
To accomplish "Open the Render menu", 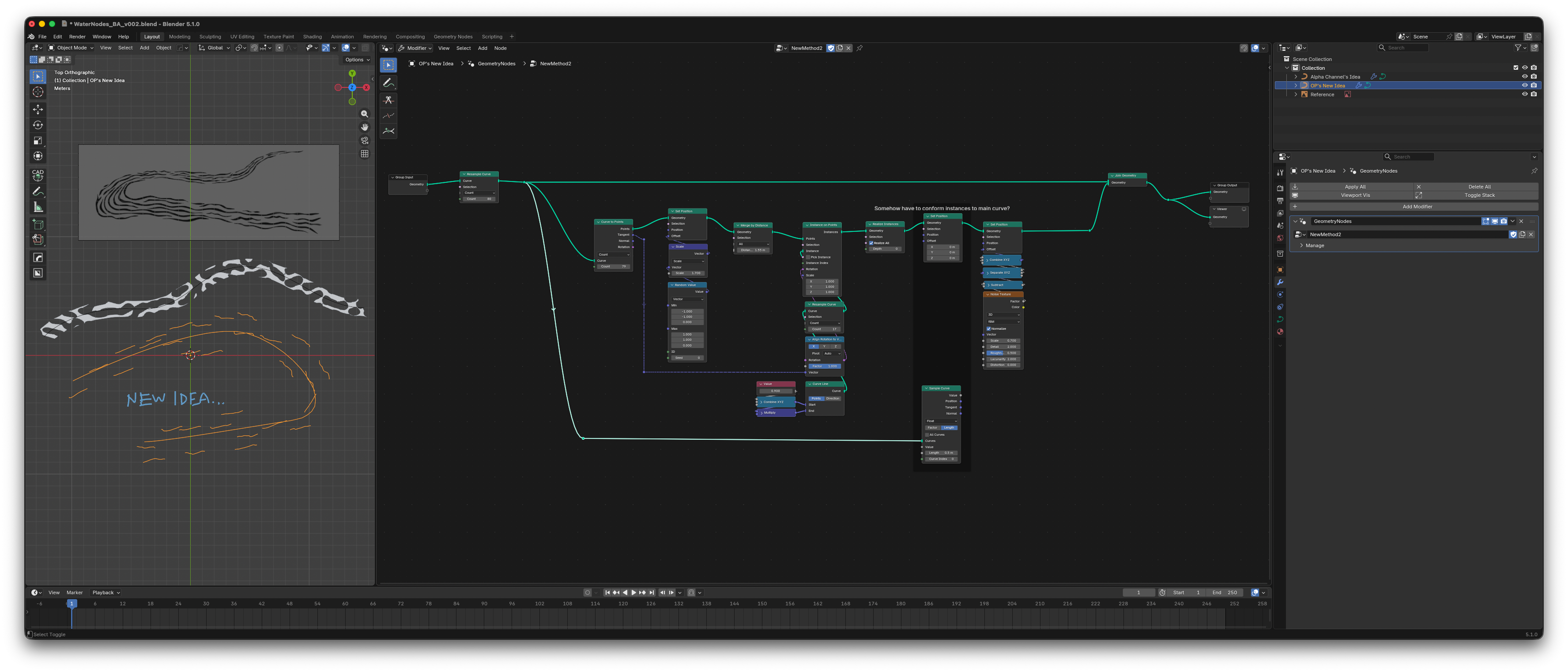I will click(x=77, y=37).
